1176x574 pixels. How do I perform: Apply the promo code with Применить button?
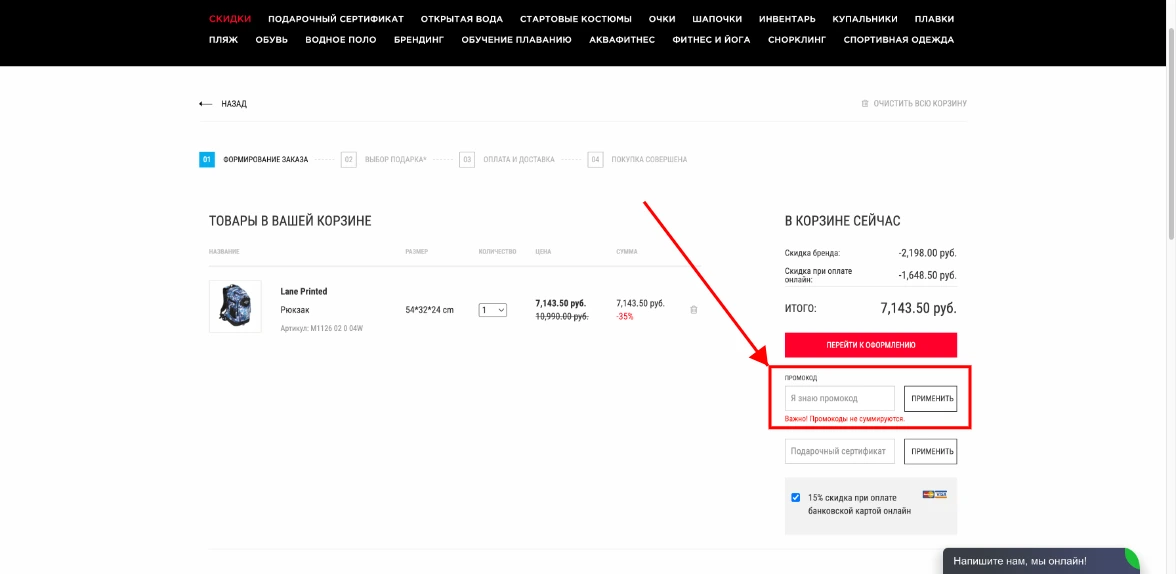point(931,399)
